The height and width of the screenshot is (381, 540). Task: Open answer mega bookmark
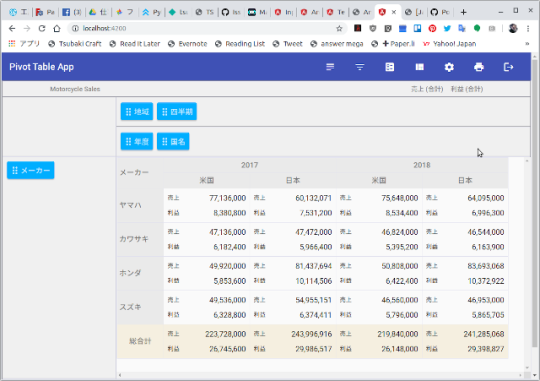click(337, 44)
